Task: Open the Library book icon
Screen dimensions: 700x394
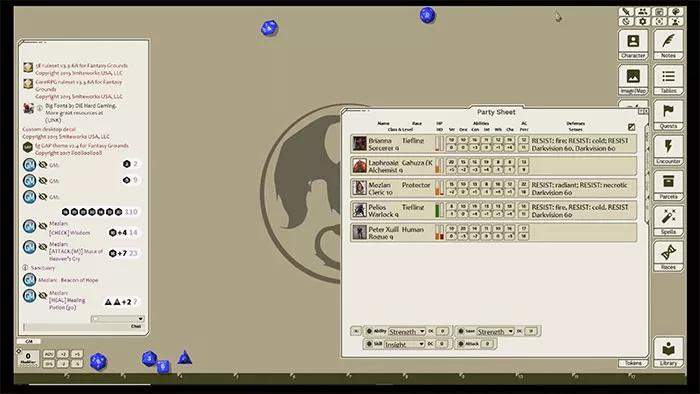Action: coord(668,352)
